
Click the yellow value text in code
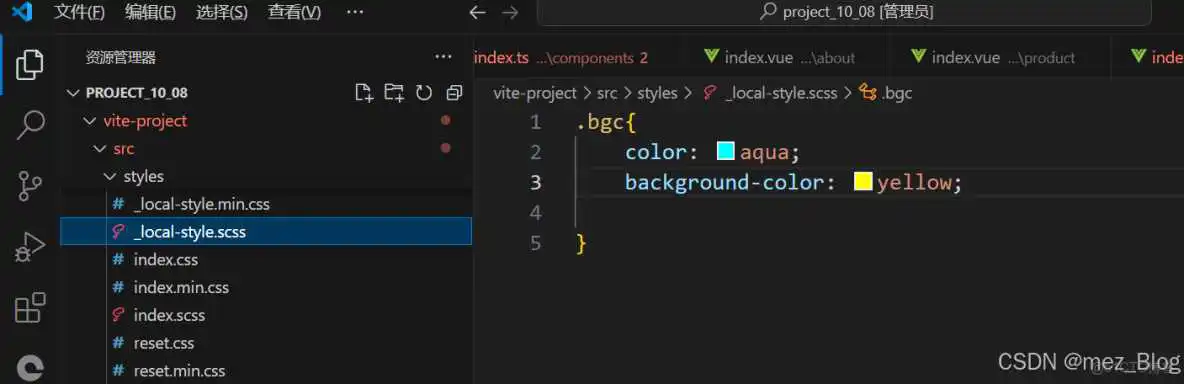click(x=914, y=183)
